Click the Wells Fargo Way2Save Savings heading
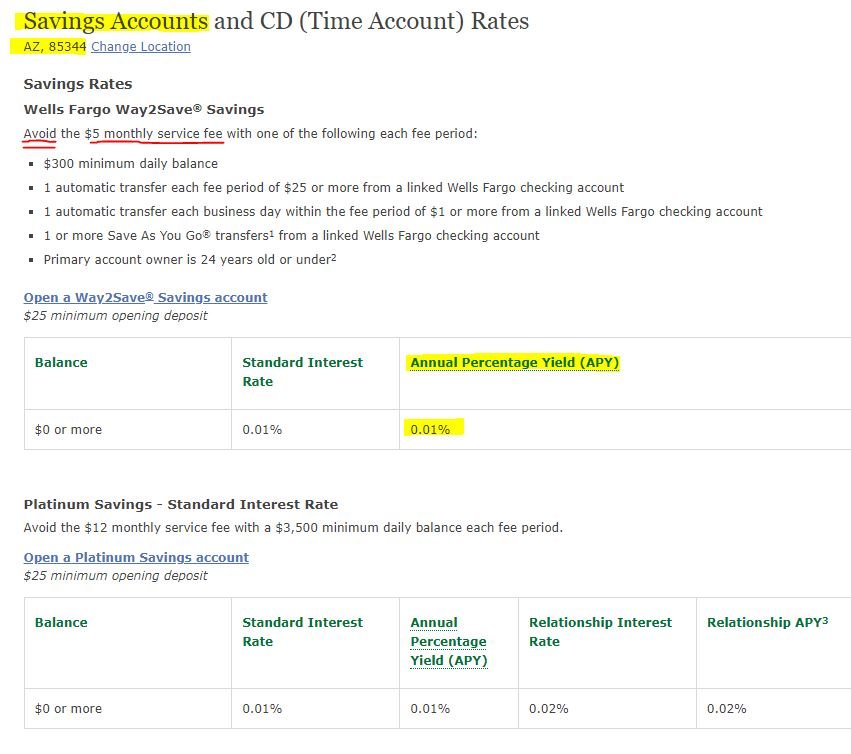This screenshot has height=754, width=851. pyautogui.click(x=144, y=110)
